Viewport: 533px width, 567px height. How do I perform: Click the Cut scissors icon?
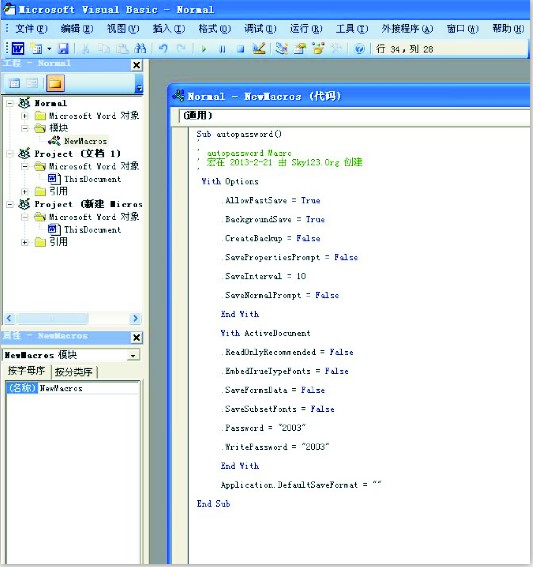point(86,48)
